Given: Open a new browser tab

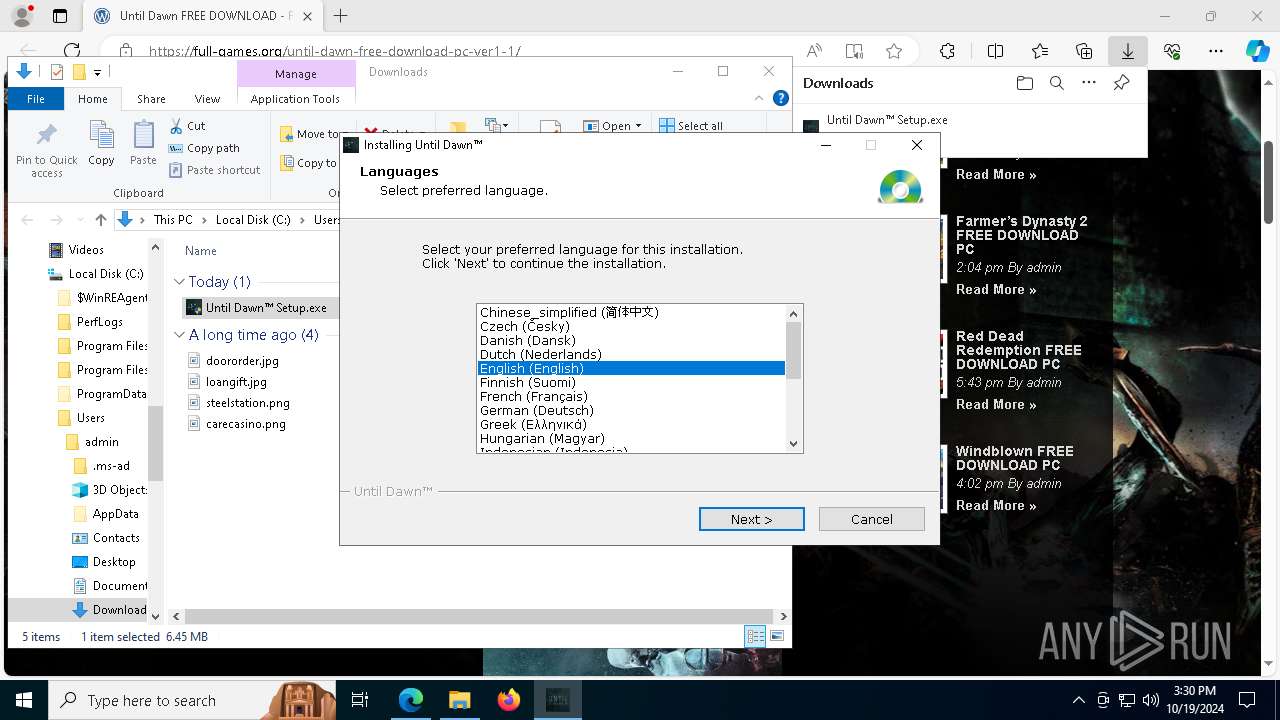Looking at the screenshot, I should (x=341, y=16).
